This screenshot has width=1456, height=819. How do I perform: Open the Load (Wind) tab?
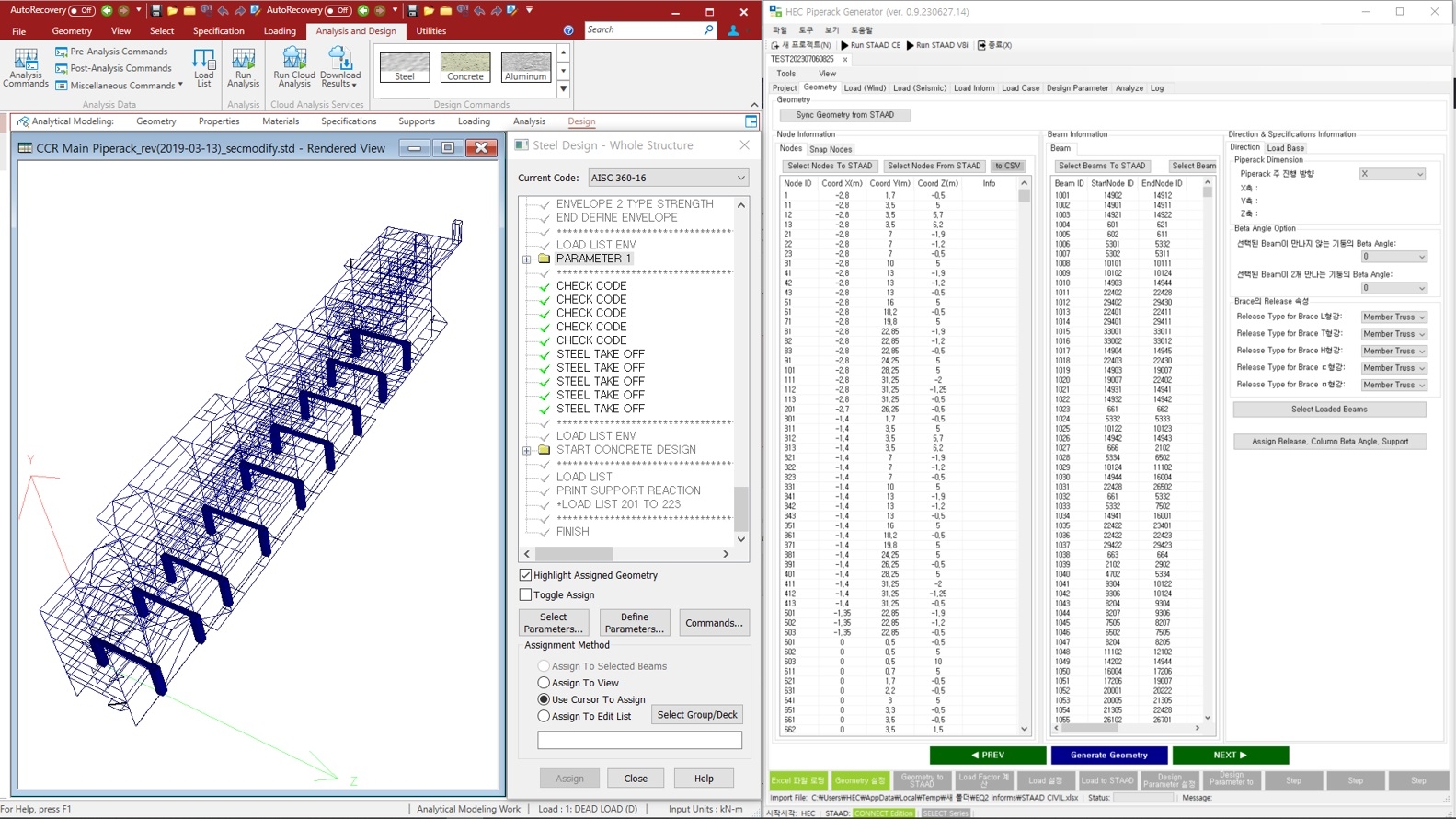coord(865,88)
